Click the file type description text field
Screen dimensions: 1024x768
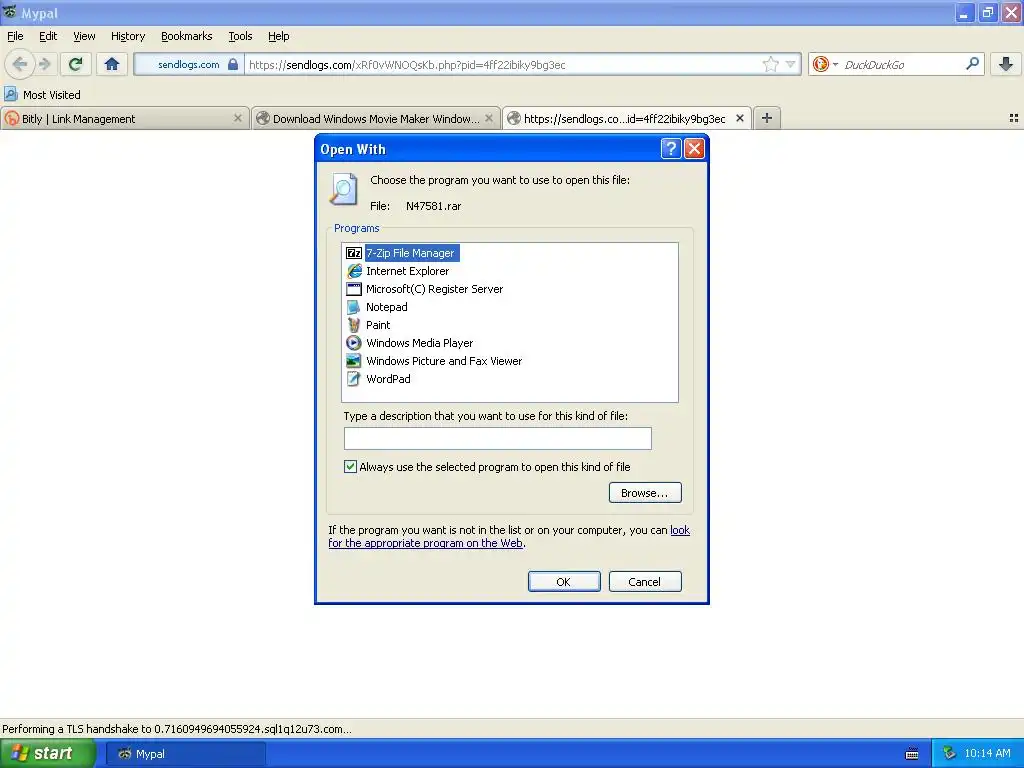[498, 438]
